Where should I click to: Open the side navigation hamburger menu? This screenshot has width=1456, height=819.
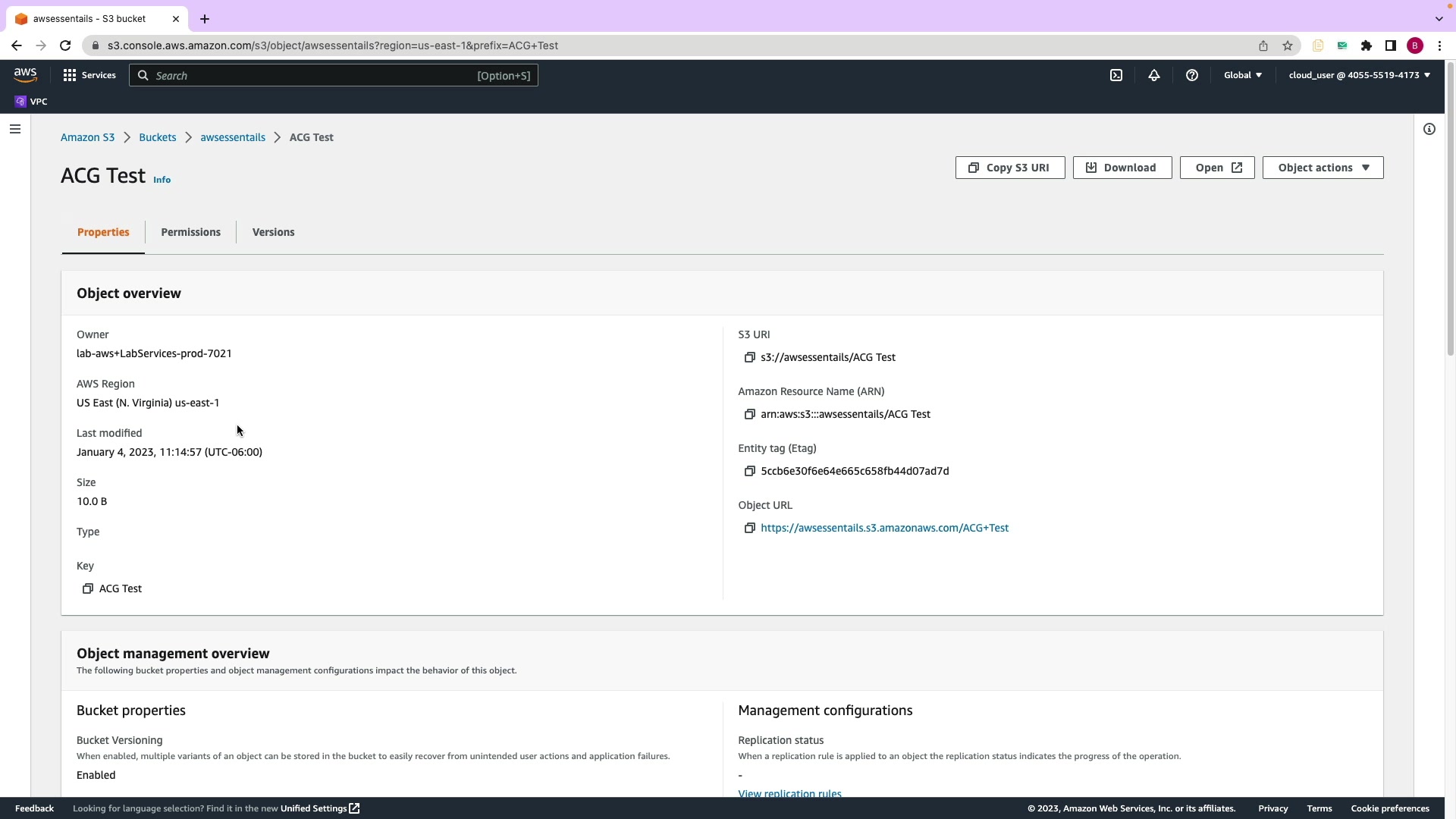pyautogui.click(x=15, y=129)
